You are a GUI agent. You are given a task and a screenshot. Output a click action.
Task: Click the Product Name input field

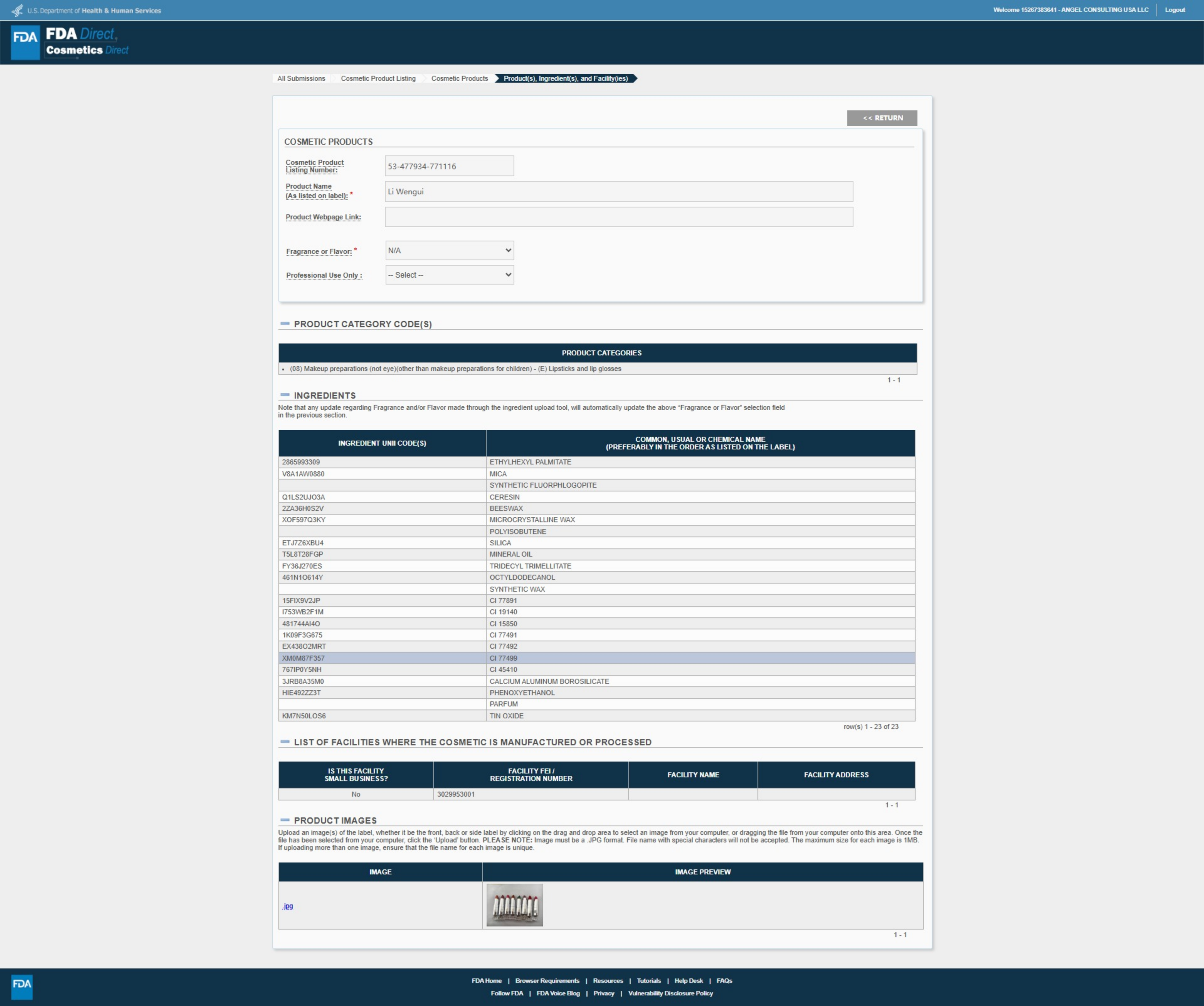point(619,191)
